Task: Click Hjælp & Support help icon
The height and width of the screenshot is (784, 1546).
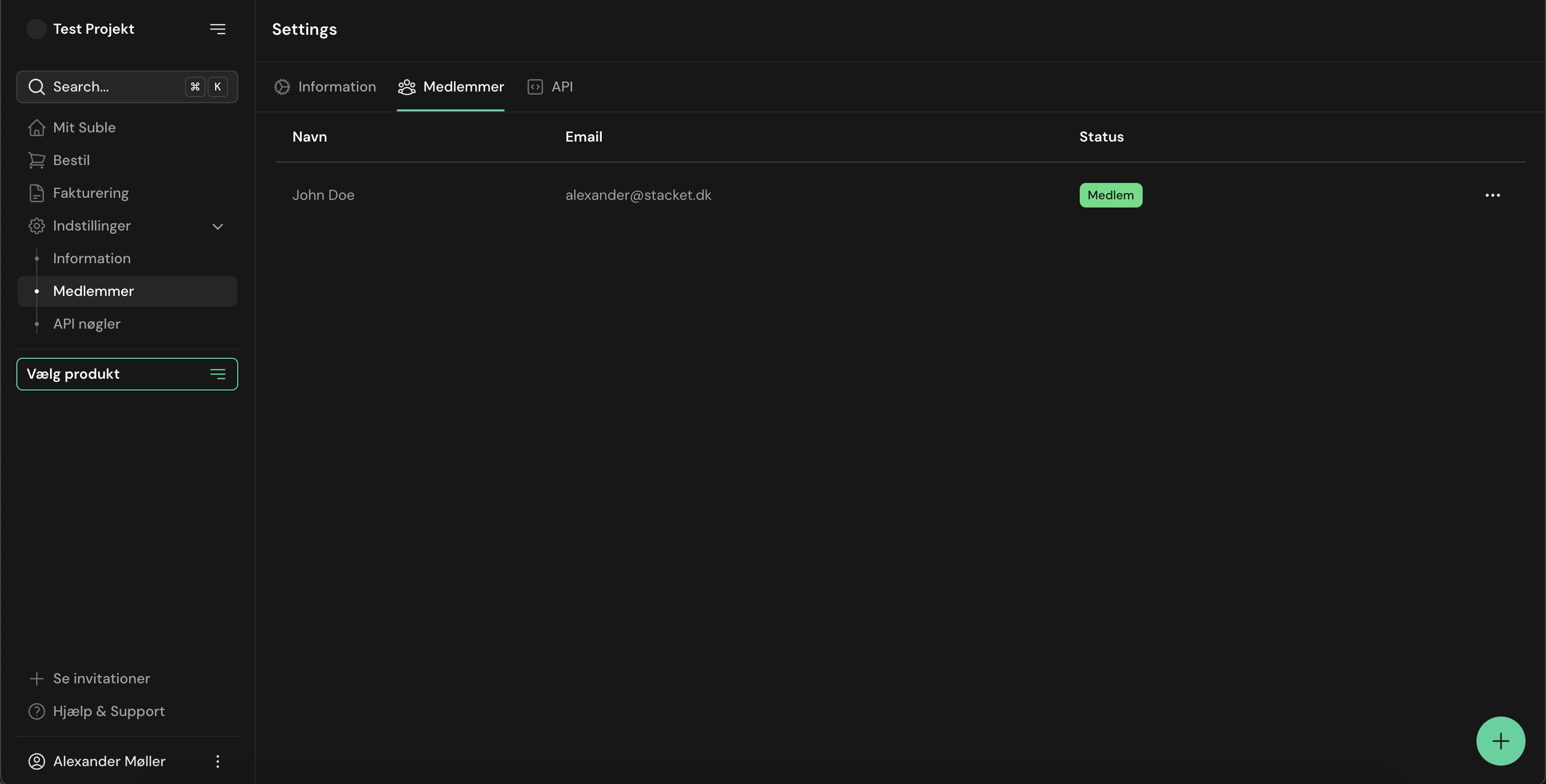Action: pyautogui.click(x=37, y=711)
